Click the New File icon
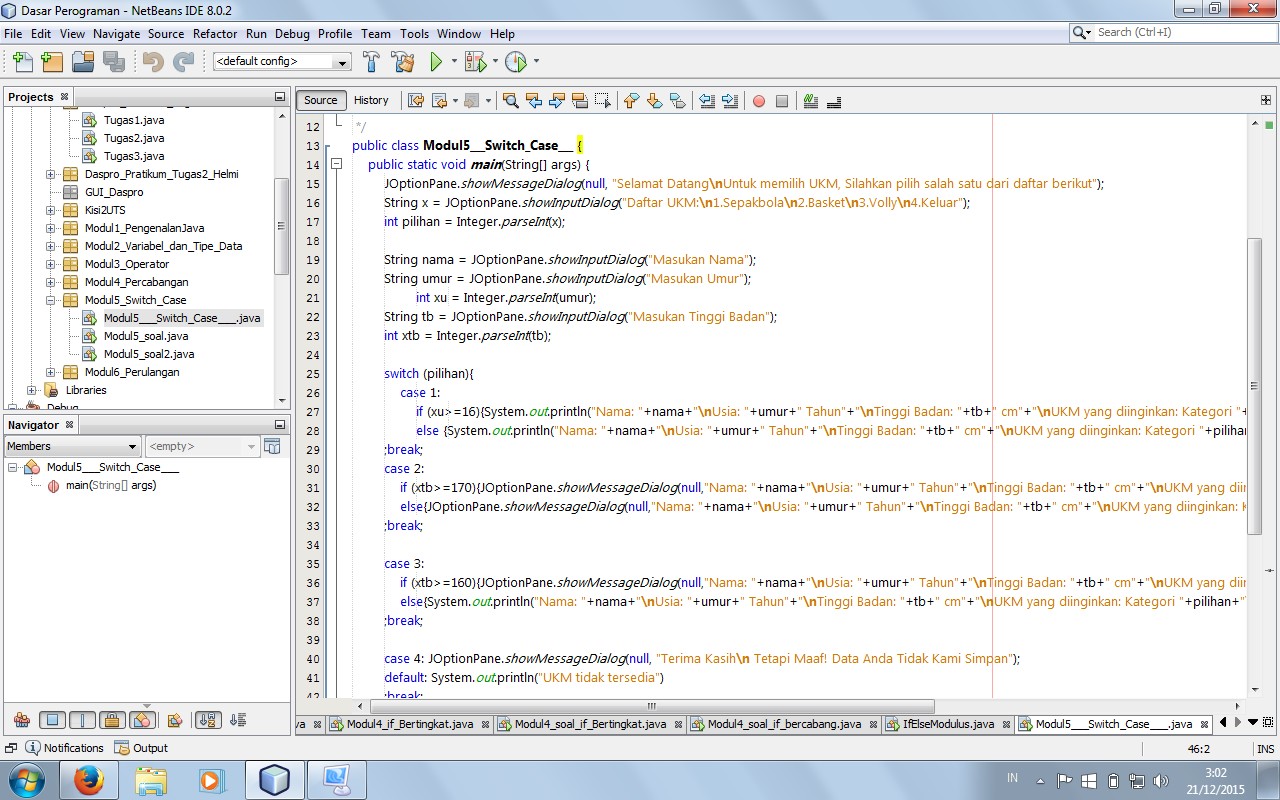The image size is (1280, 800). click(x=21, y=62)
